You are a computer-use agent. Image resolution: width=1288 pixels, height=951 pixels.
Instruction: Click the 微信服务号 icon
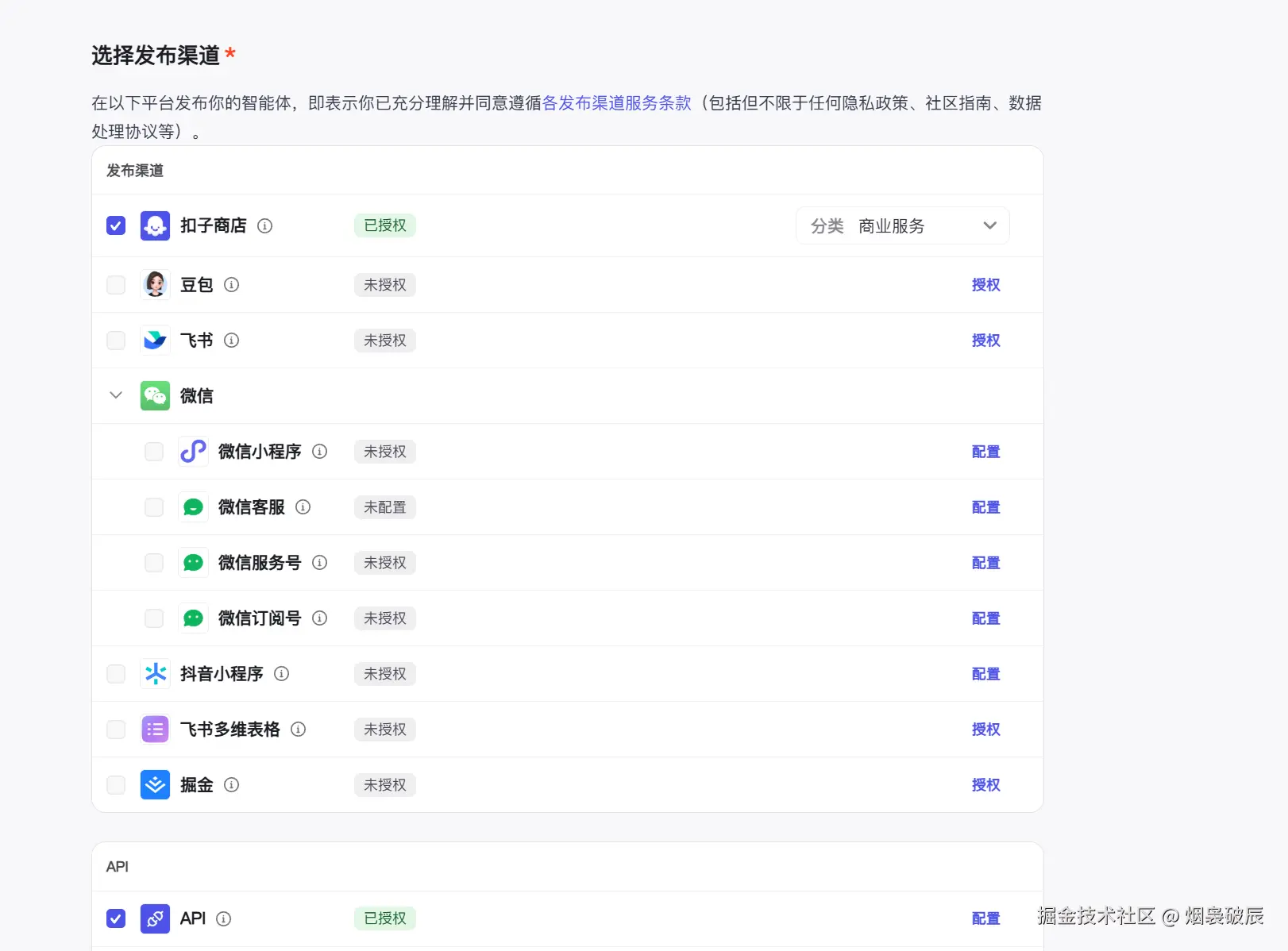193,562
